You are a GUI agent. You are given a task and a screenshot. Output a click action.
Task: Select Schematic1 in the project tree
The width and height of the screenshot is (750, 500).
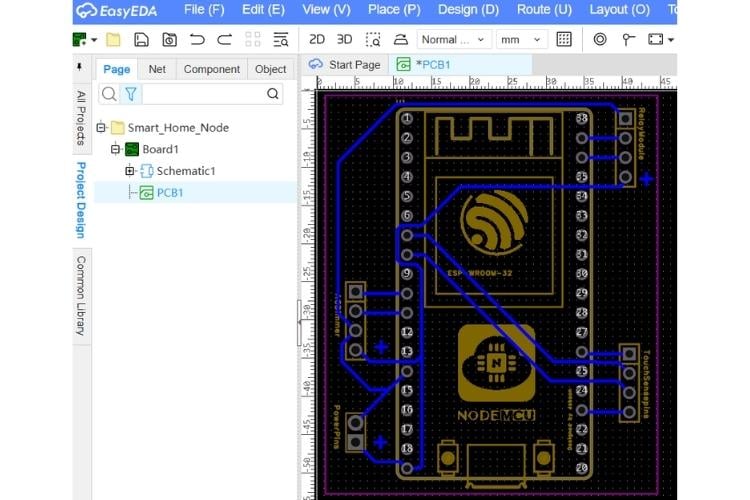pos(177,171)
